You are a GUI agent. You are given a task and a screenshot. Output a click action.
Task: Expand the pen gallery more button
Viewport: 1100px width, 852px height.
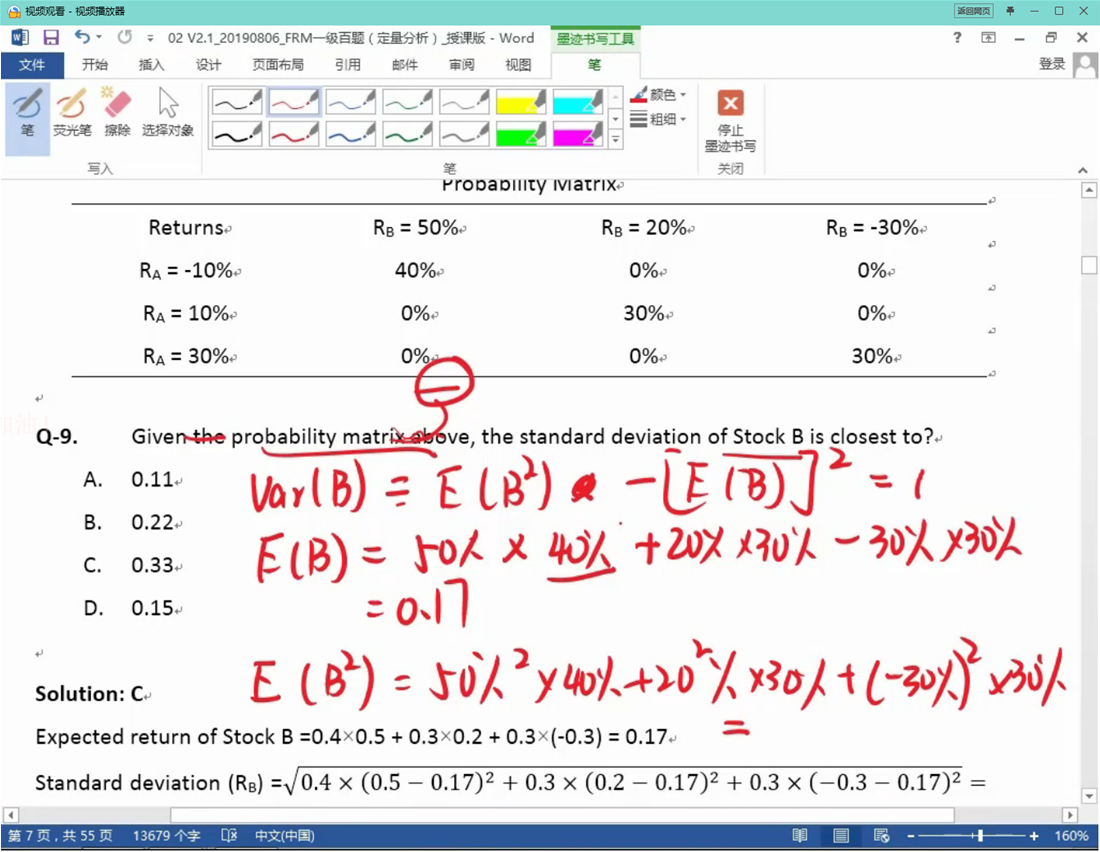[615, 141]
